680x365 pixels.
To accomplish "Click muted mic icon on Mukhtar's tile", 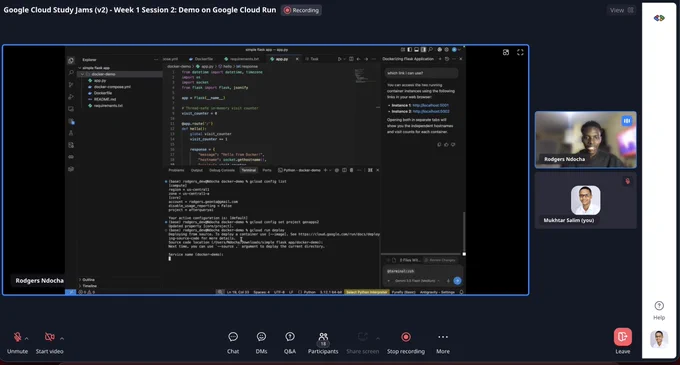I will (627, 181).
